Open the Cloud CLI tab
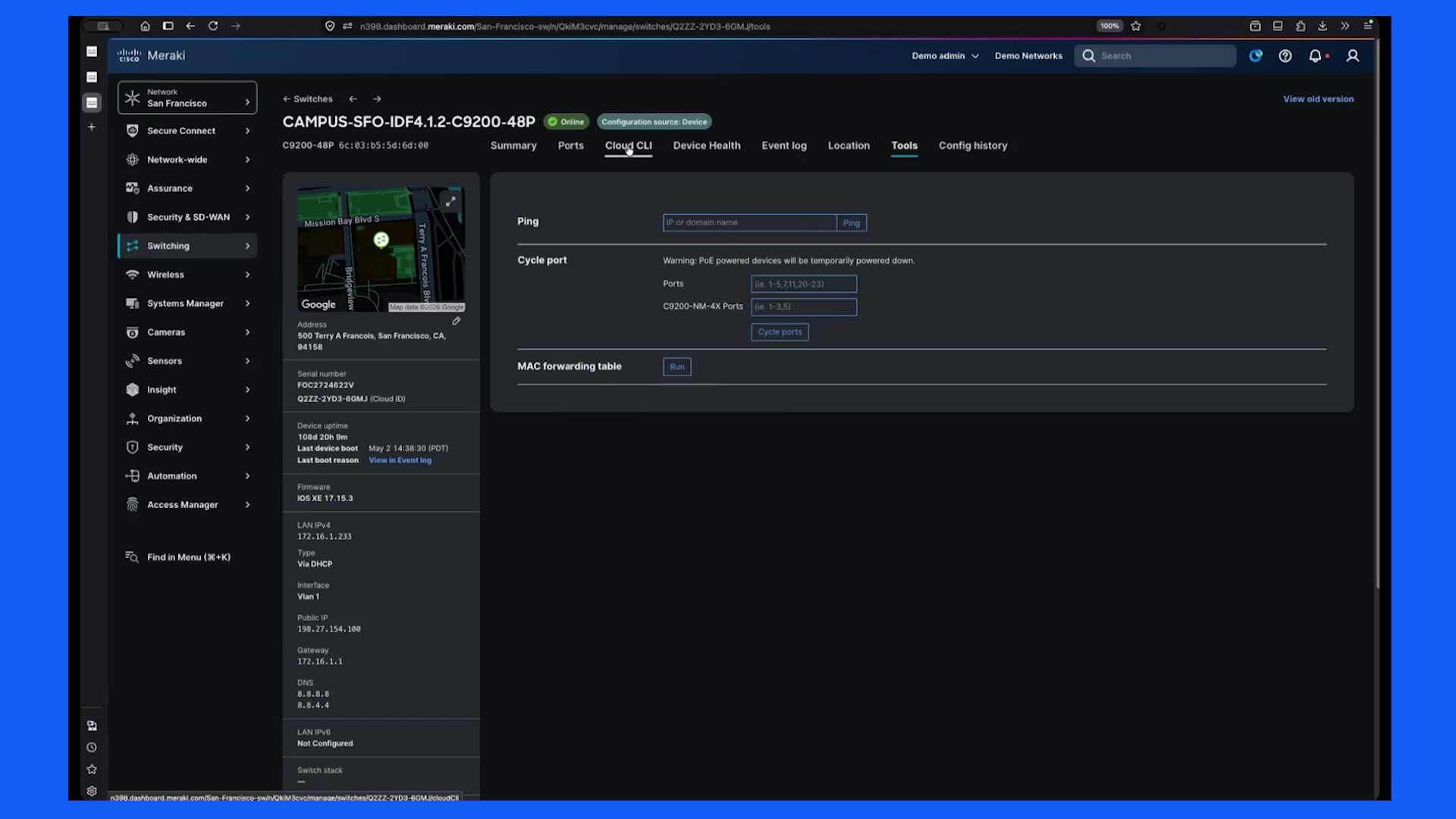The image size is (1456, 819). (x=629, y=146)
